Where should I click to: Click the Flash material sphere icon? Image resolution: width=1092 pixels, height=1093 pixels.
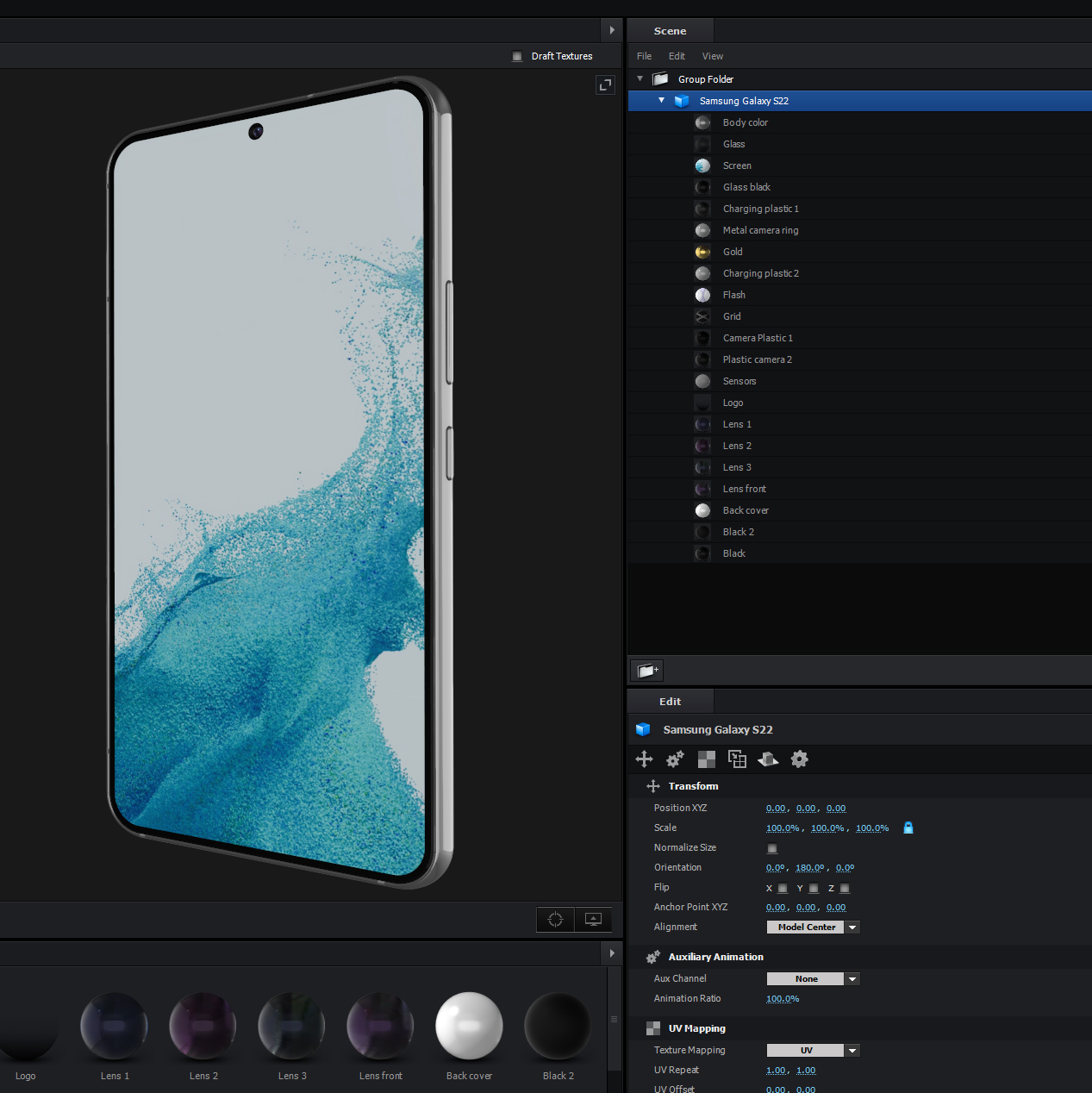click(703, 295)
